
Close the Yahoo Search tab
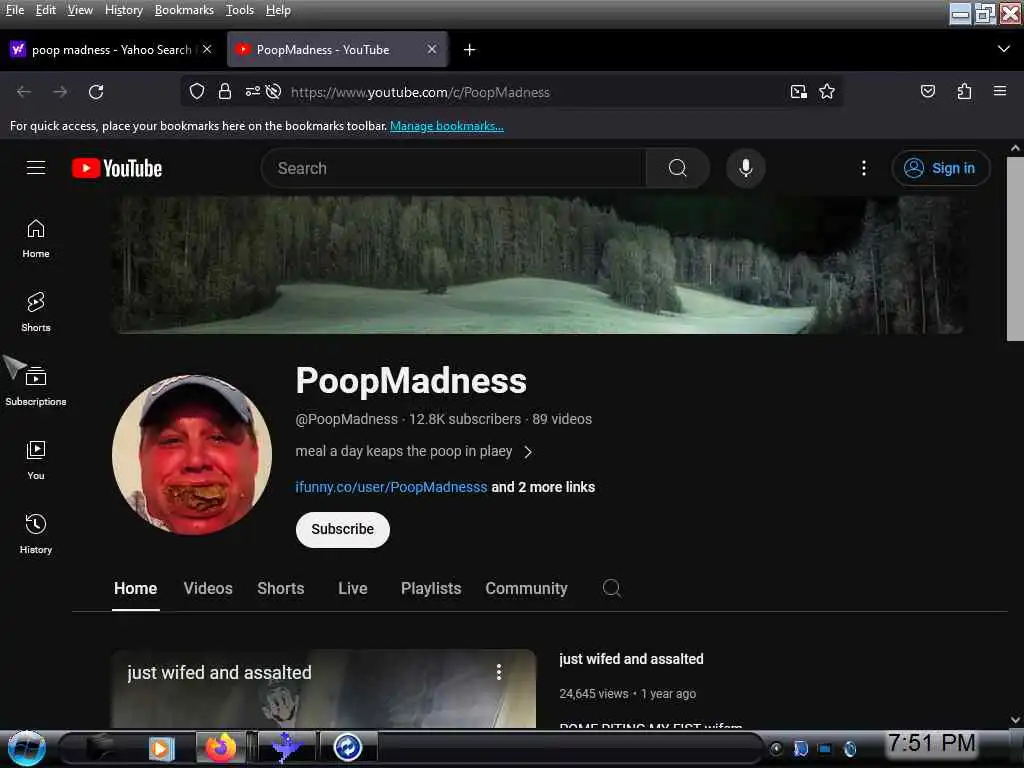tap(207, 49)
